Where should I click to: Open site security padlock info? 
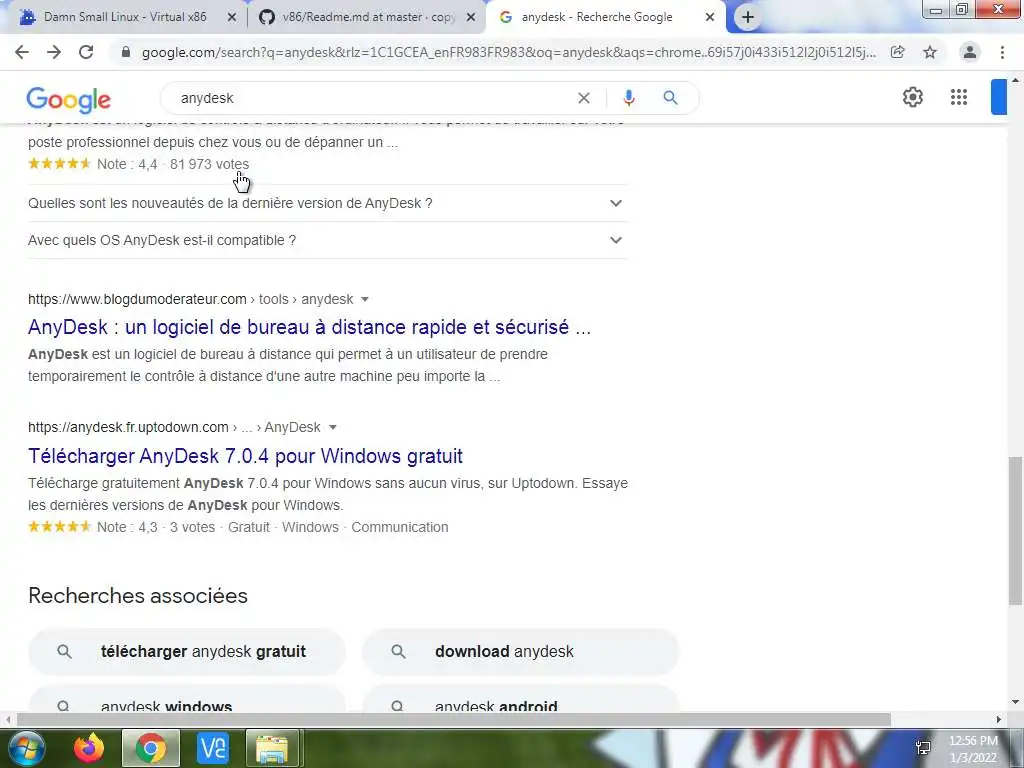[x=126, y=52]
